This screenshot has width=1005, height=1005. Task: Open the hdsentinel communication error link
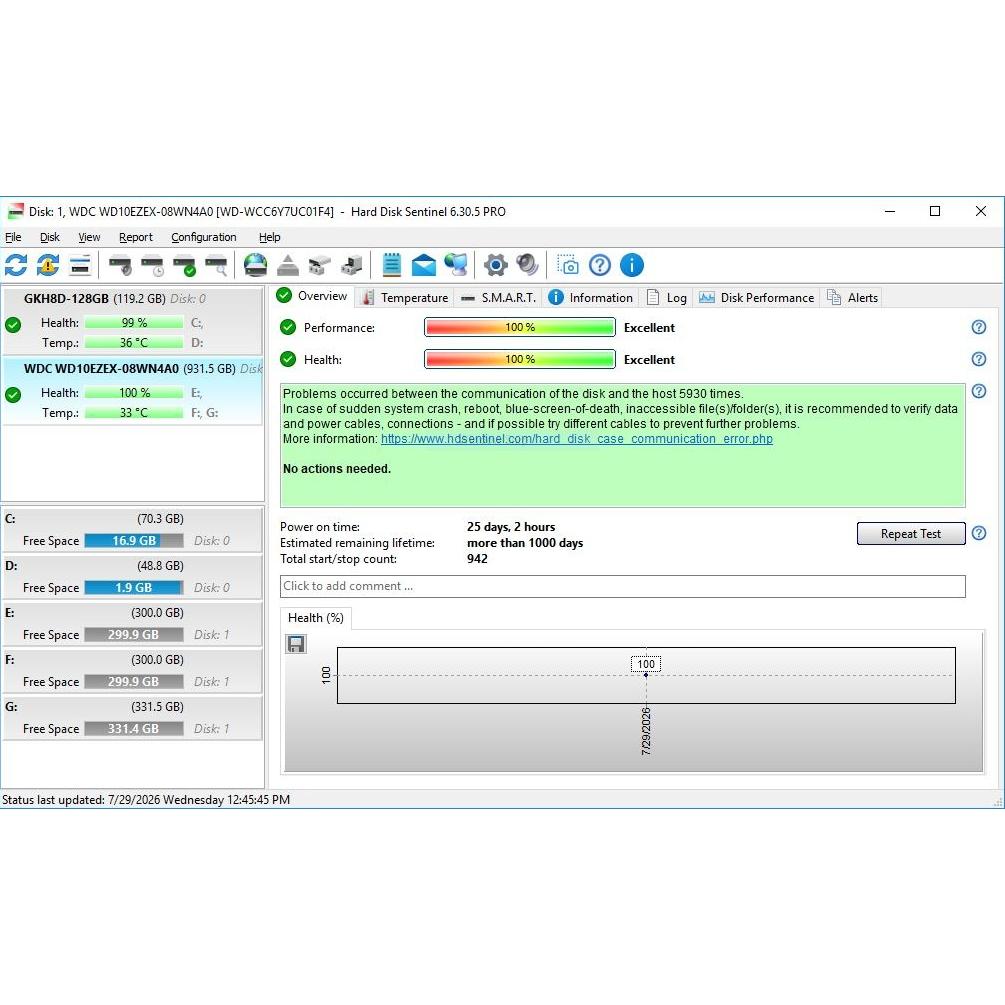pyautogui.click(x=577, y=439)
